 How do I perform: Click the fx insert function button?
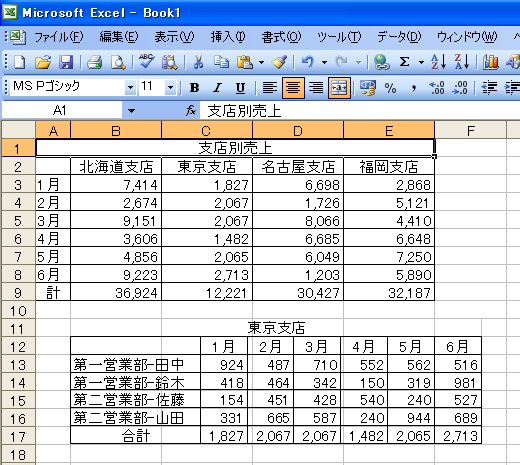(x=191, y=110)
